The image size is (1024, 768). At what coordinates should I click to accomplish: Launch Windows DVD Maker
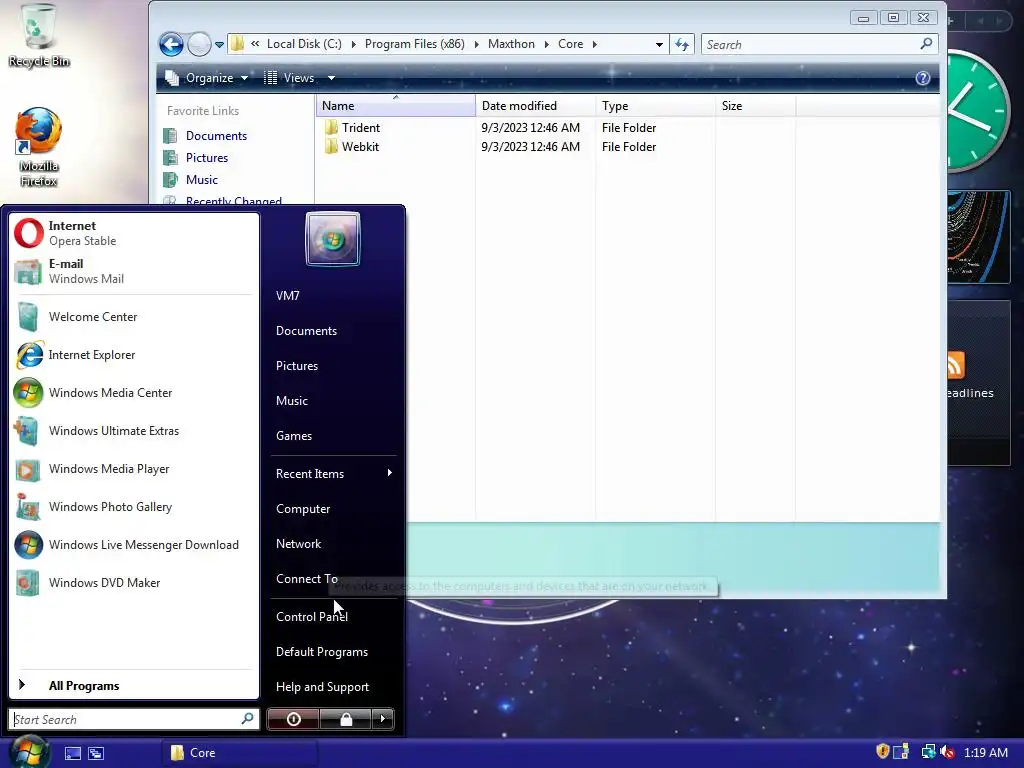[x=134, y=583]
